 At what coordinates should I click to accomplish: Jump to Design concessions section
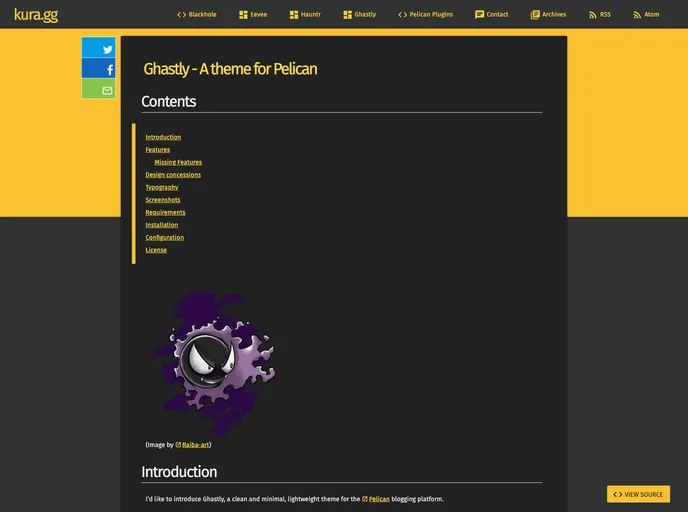point(173,175)
